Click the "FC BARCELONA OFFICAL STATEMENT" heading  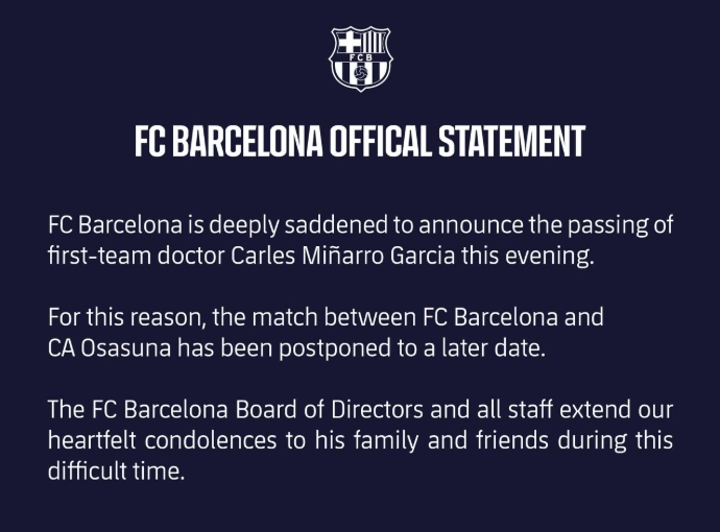pos(360,142)
